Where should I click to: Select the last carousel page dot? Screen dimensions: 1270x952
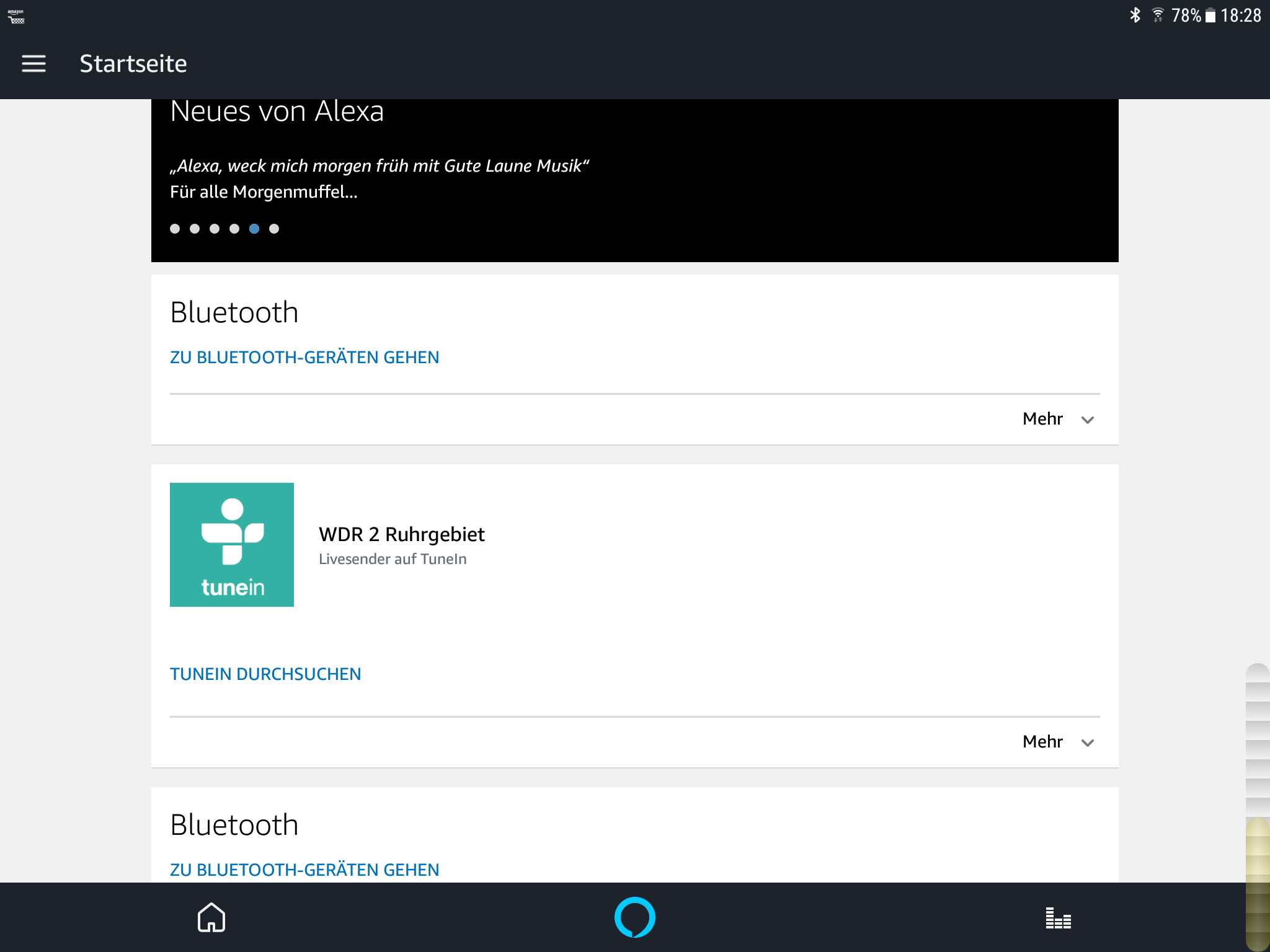click(x=274, y=229)
